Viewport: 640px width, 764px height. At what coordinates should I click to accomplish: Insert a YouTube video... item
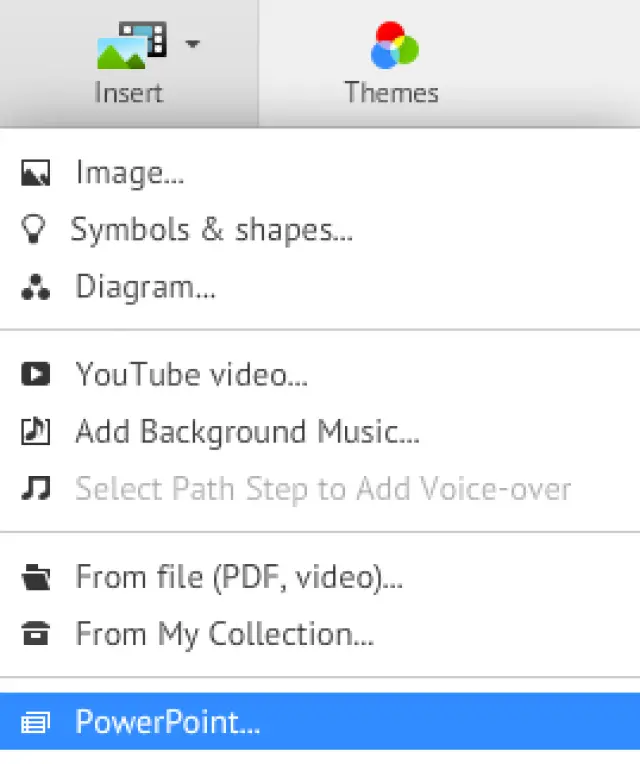[191, 375]
